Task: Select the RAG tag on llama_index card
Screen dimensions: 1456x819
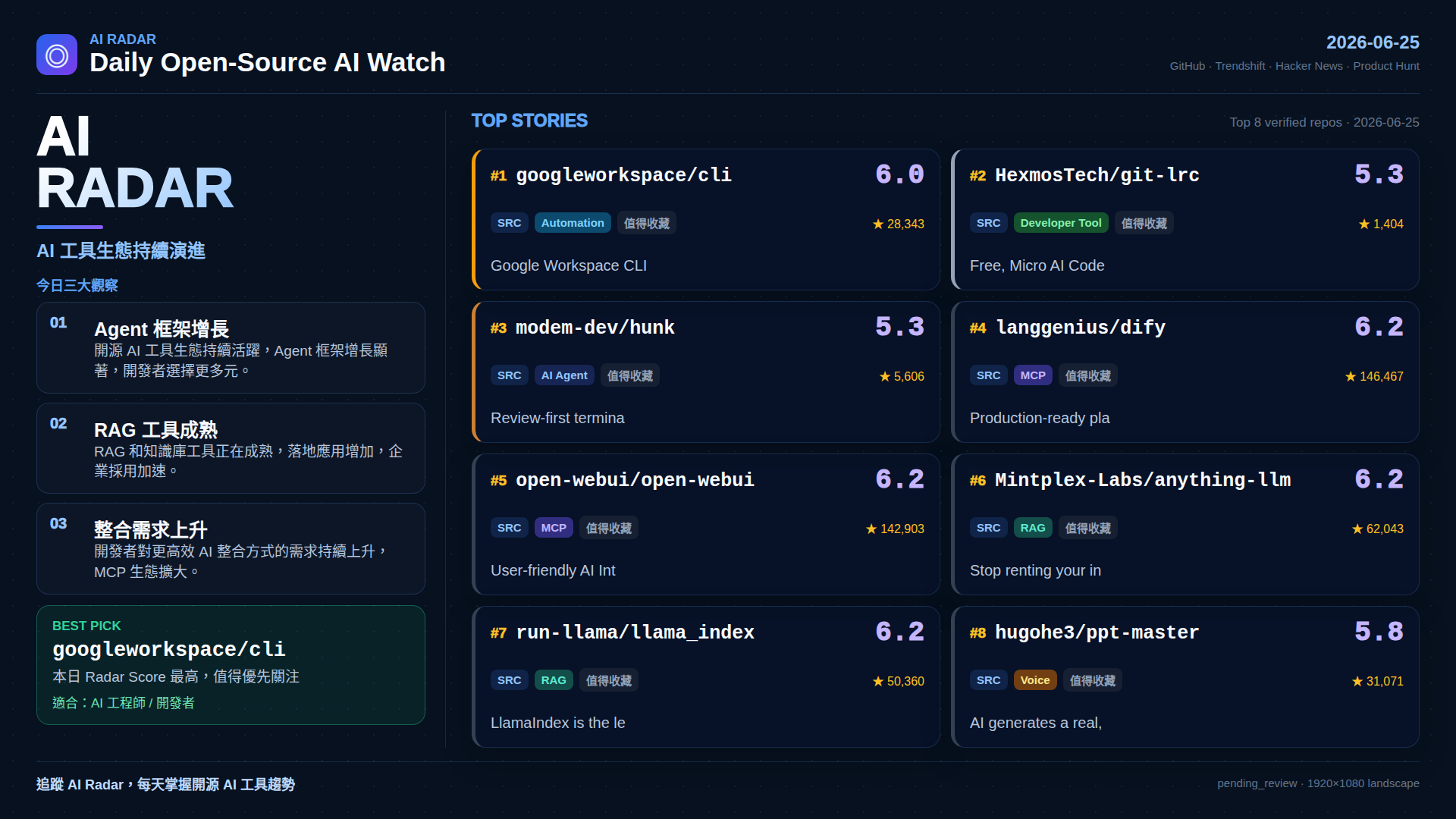Action: tap(554, 680)
